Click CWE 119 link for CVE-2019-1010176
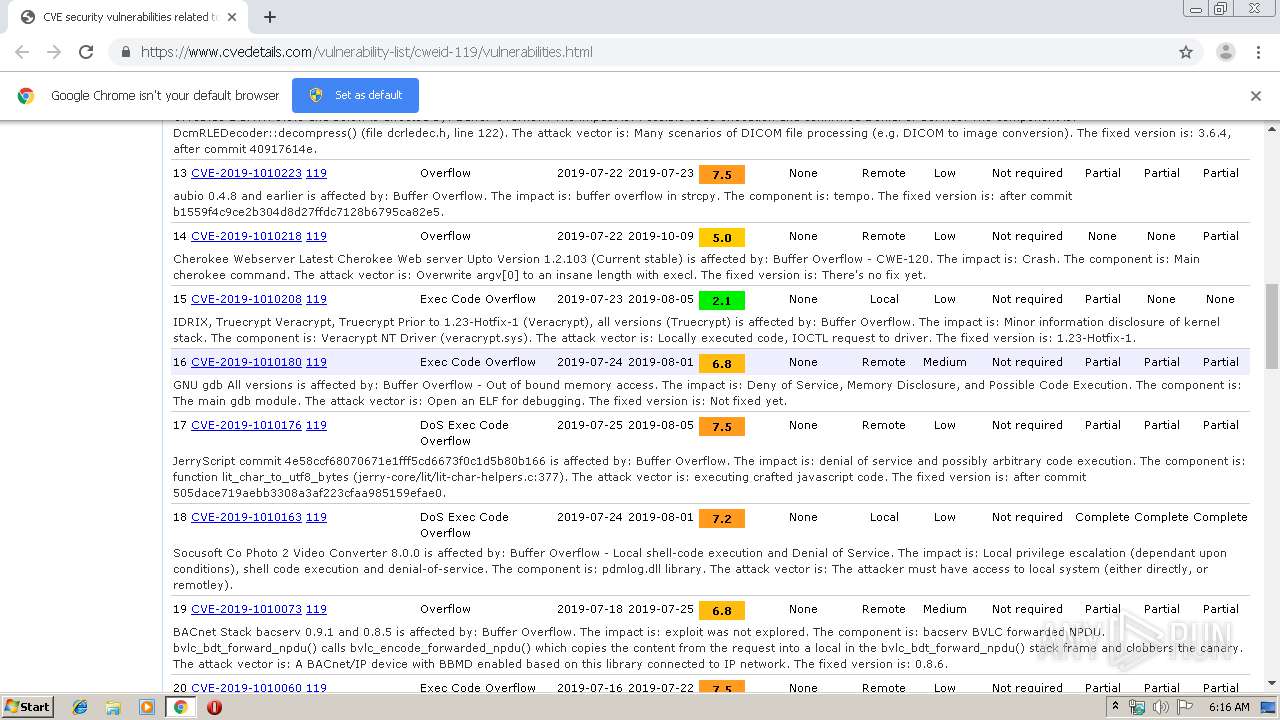This screenshot has width=1280, height=720. pyautogui.click(x=316, y=425)
